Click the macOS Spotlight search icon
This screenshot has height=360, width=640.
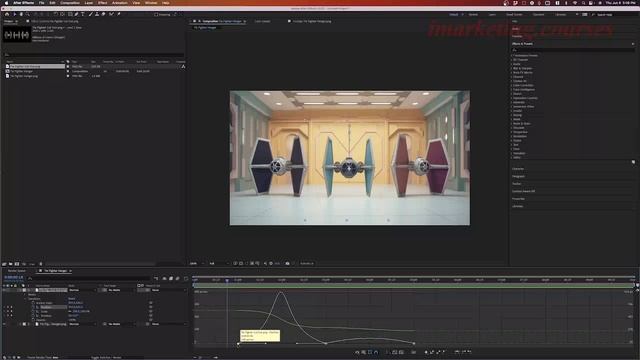click(584, 3)
